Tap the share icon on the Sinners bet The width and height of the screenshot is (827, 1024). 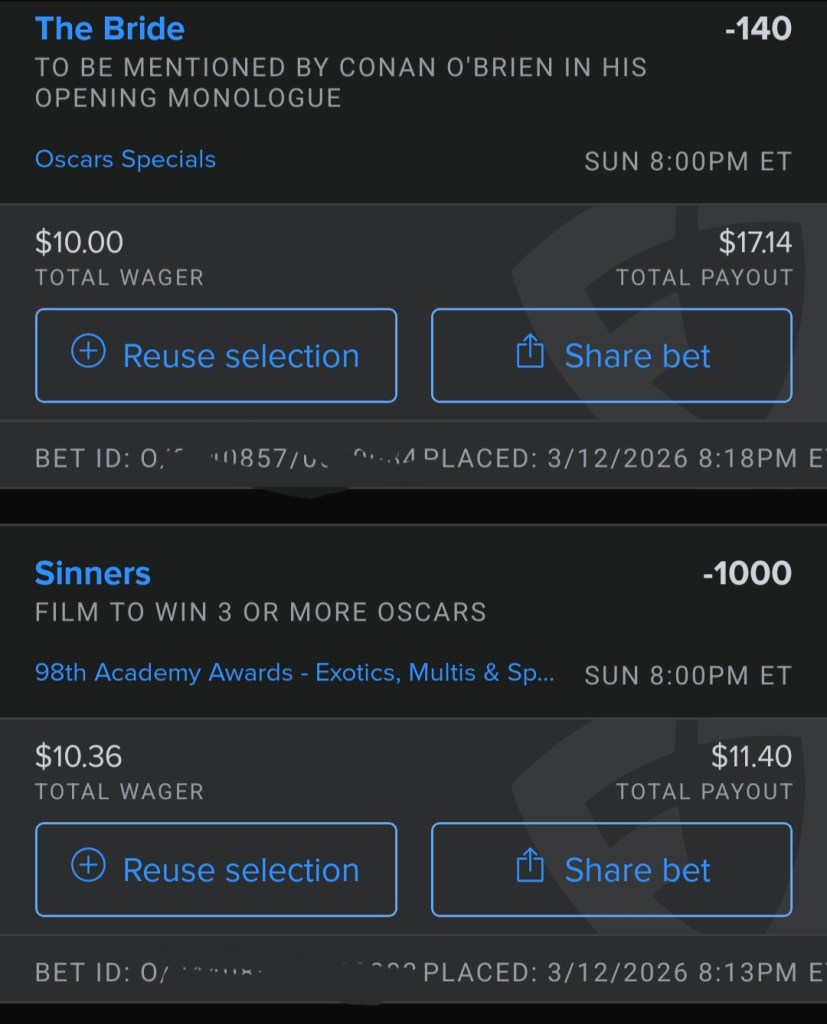(x=530, y=868)
